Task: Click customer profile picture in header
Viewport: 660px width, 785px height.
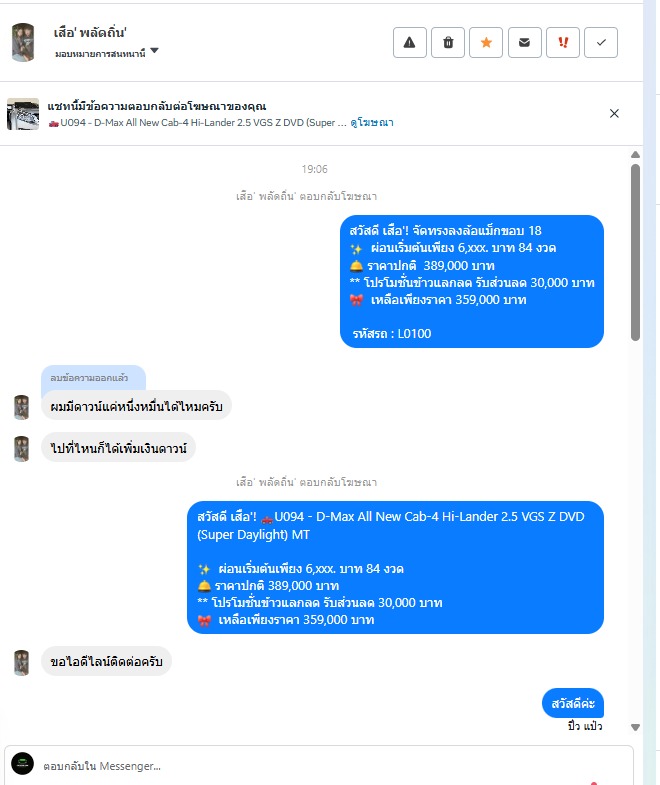Action: 23,42
